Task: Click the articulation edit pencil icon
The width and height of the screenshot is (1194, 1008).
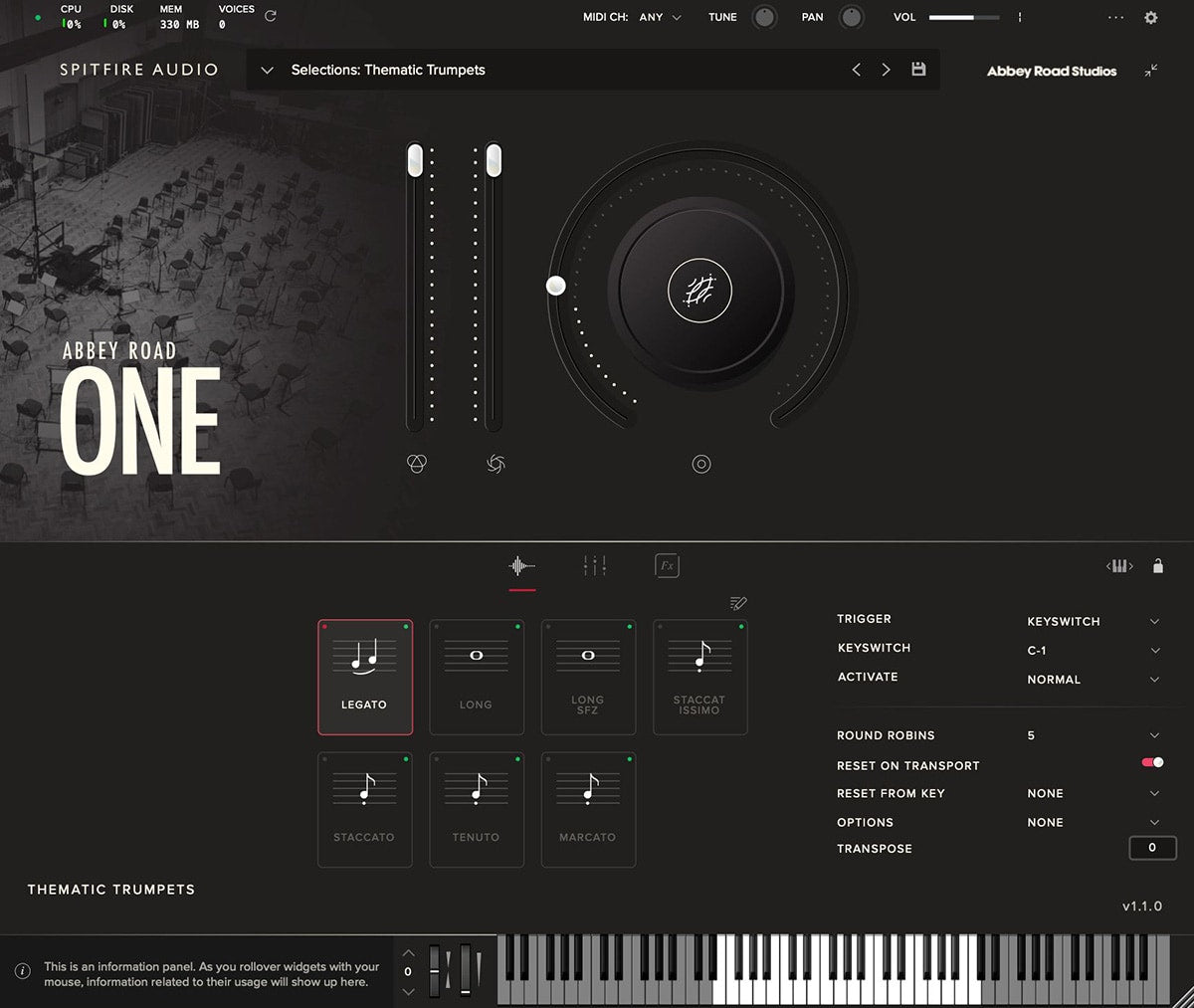Action: 737,603
